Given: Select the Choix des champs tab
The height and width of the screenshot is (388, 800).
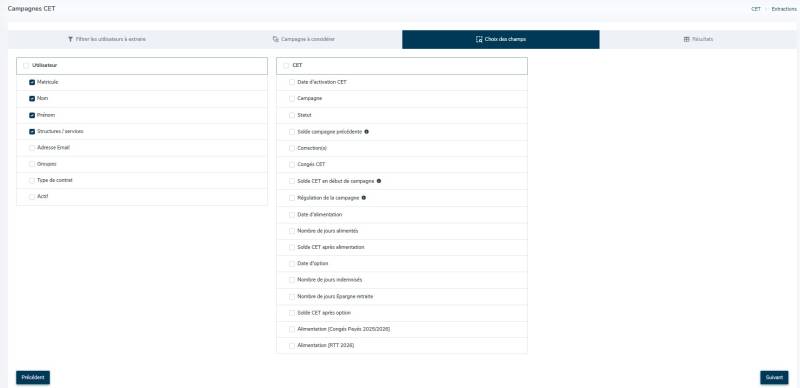Looking at the screenshot, I should (501, 39).
